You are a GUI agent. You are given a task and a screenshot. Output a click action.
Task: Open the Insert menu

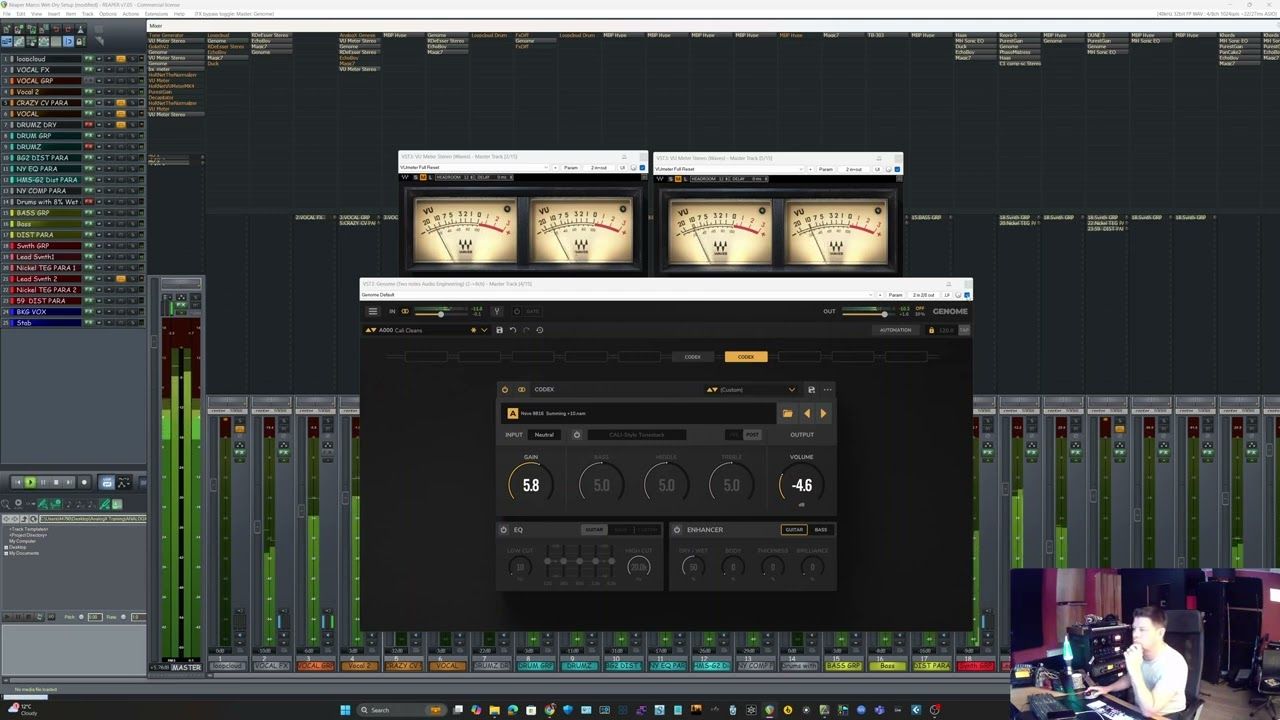coord(54,14)
